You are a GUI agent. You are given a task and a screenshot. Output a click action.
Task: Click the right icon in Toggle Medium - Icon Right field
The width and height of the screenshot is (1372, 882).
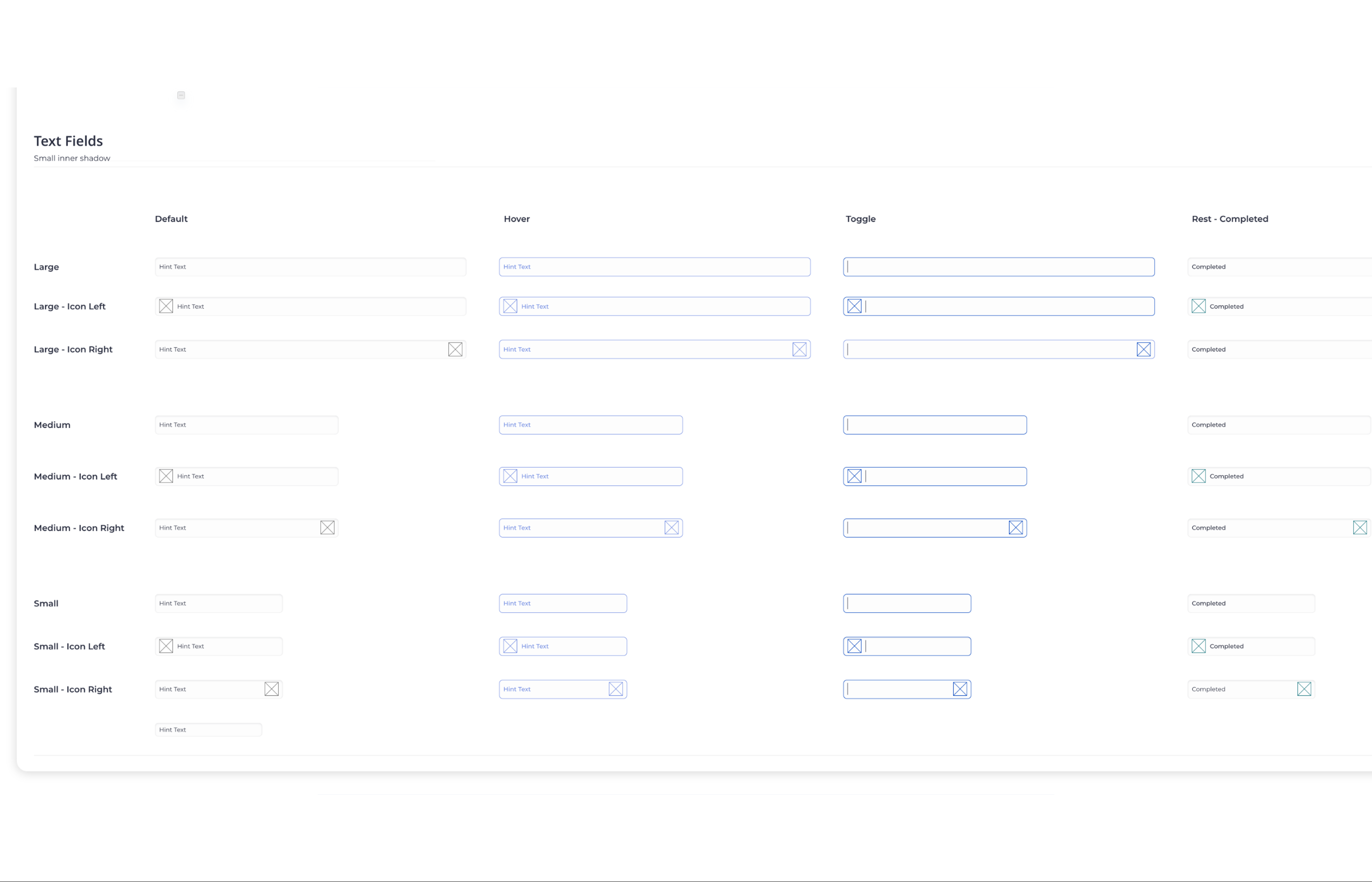click(1016, 528)
